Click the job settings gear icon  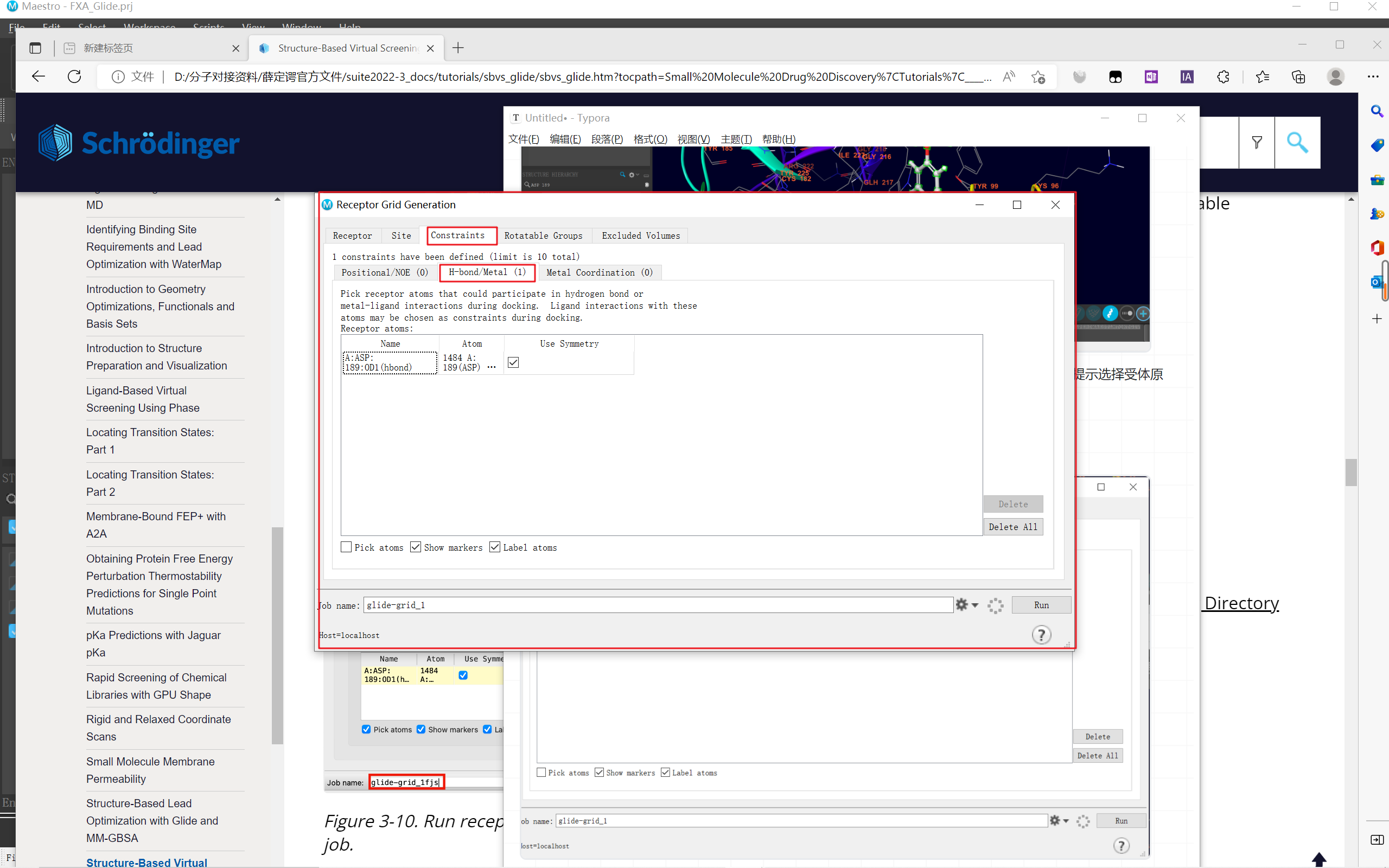(x=961, y=604)
